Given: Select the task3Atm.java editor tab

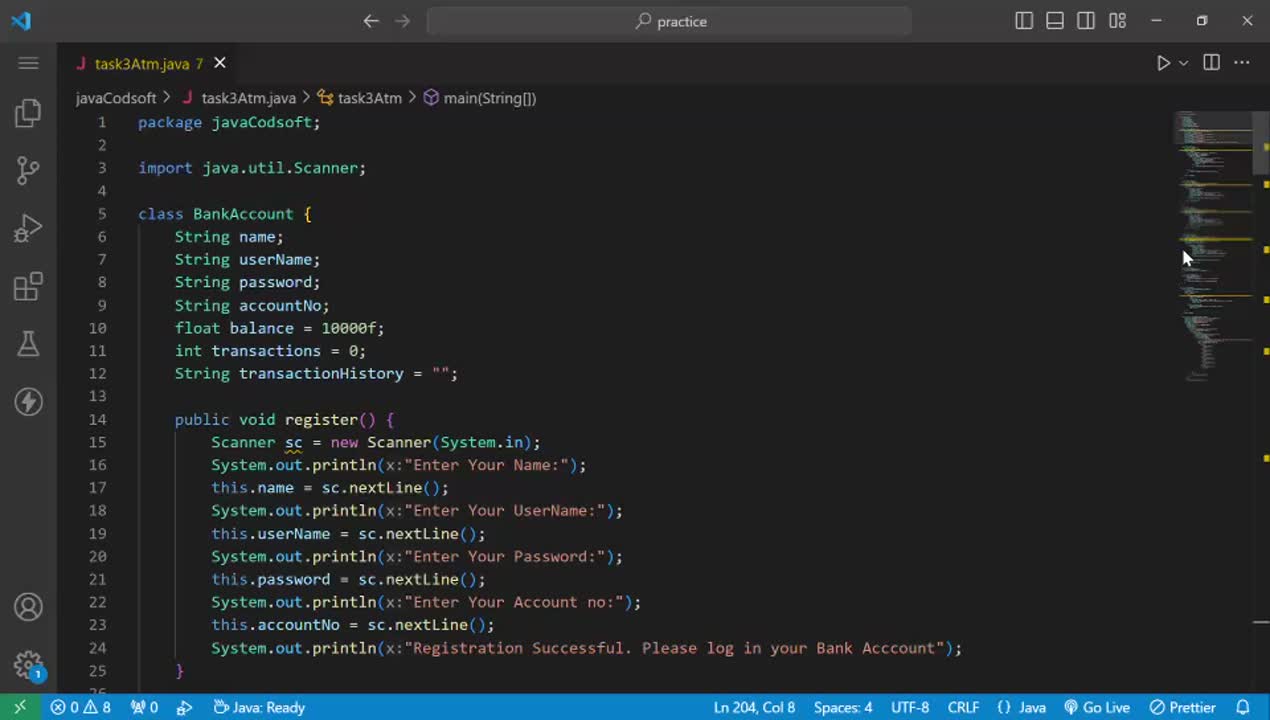Looking at the screenshot, I should coord(141,63).
